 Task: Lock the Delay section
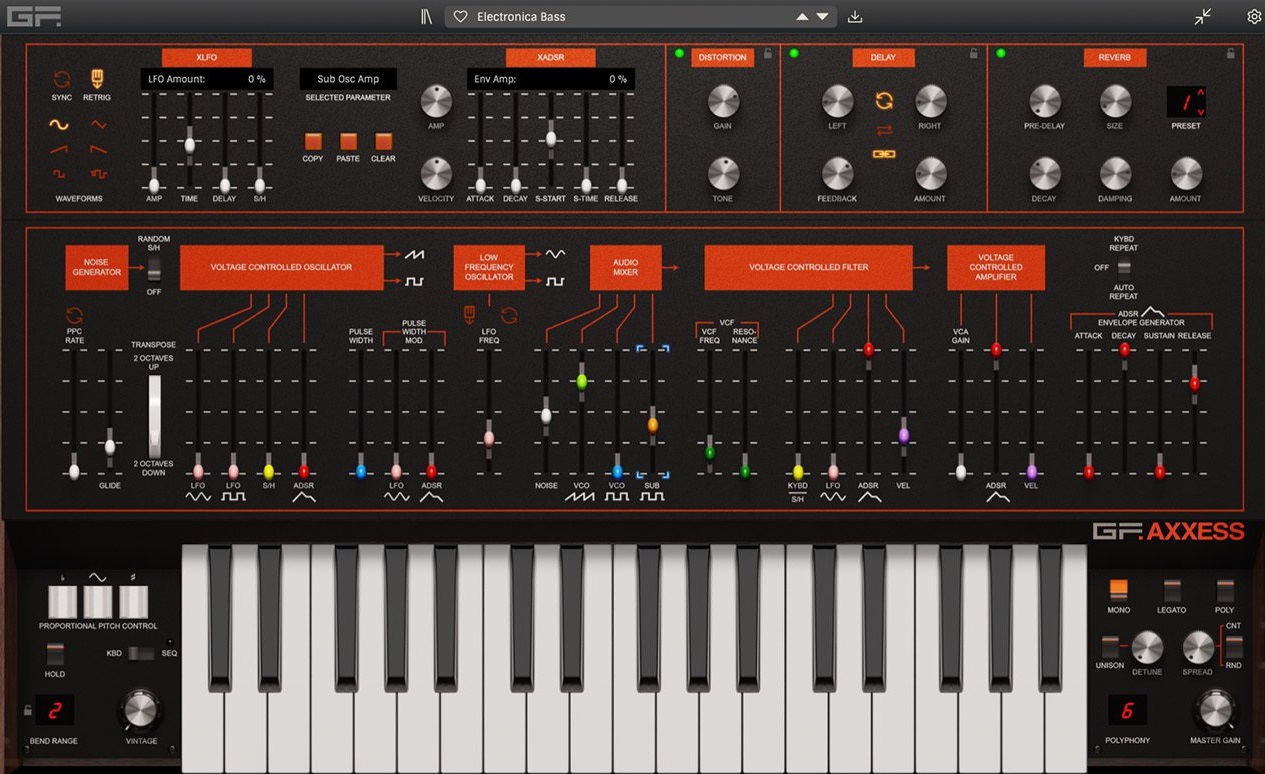[974, 54]
